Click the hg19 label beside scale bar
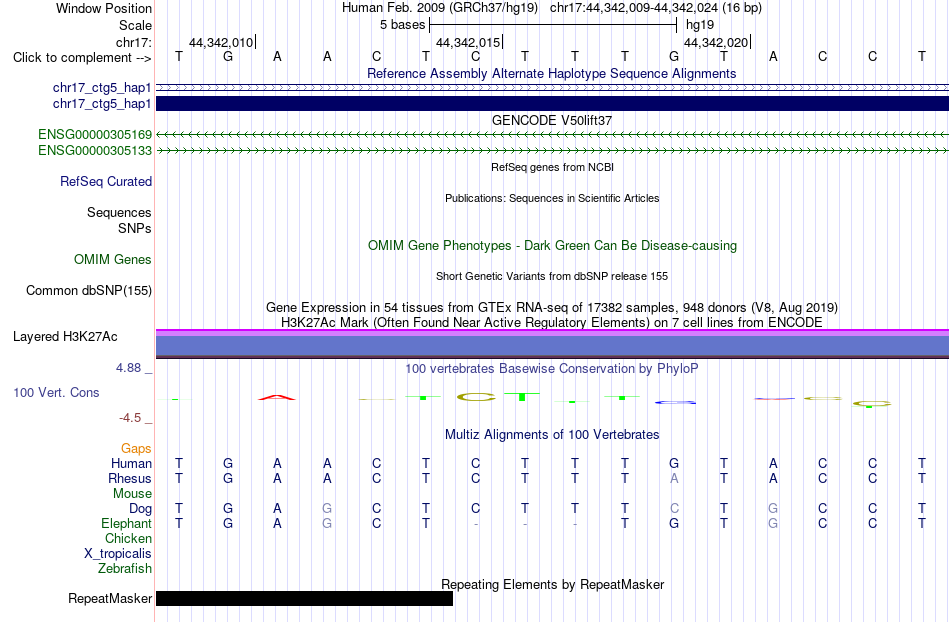This screenshot has height=622, width=950. [700, 25]
